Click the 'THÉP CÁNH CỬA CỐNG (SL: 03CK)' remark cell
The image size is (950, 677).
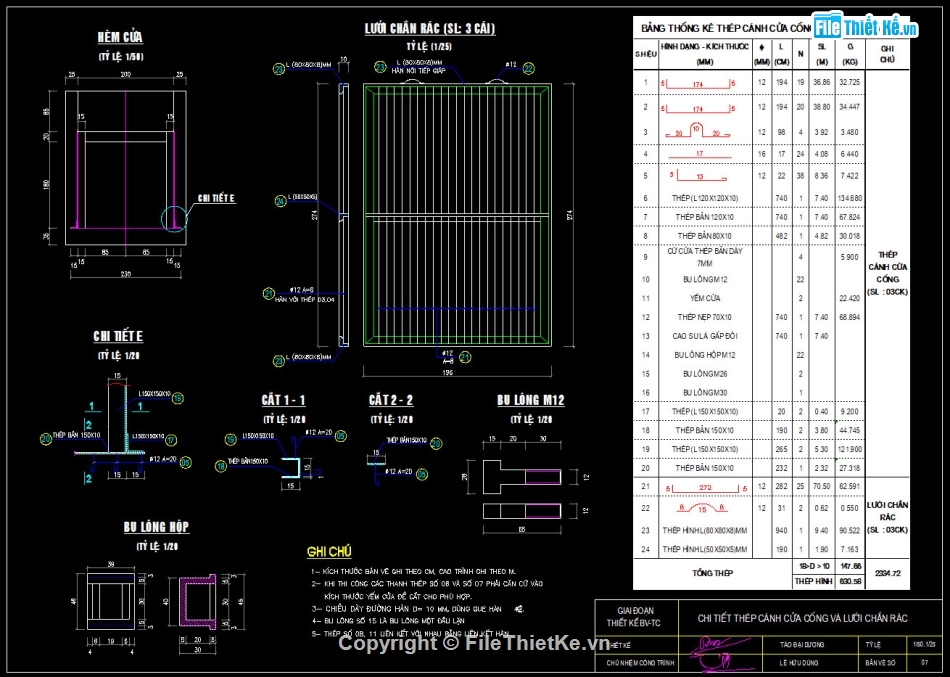coord(888,273)
